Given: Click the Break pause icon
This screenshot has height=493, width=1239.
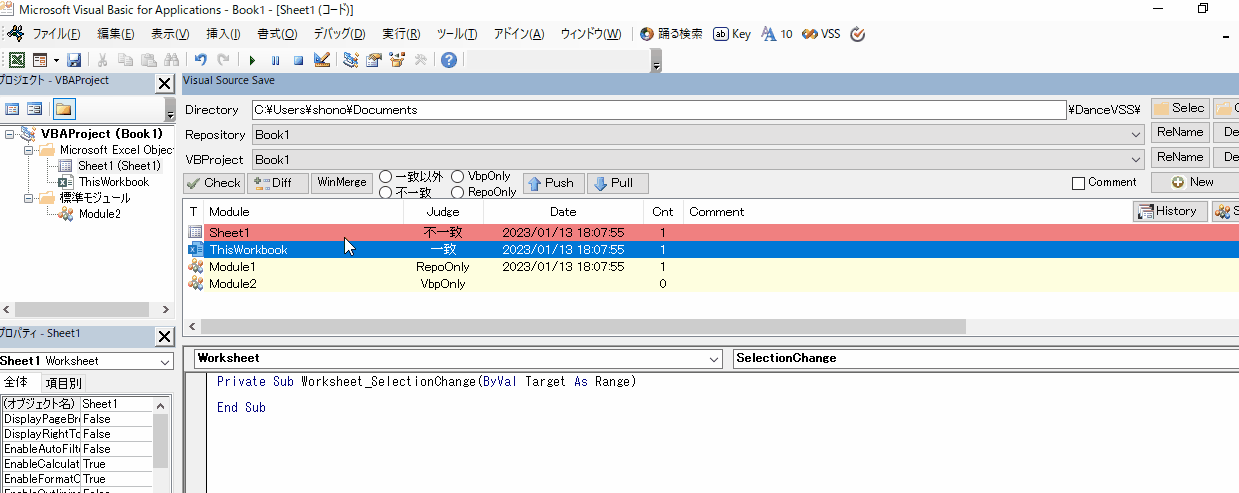Looking at the screenshot, I should tap(275, 60).
